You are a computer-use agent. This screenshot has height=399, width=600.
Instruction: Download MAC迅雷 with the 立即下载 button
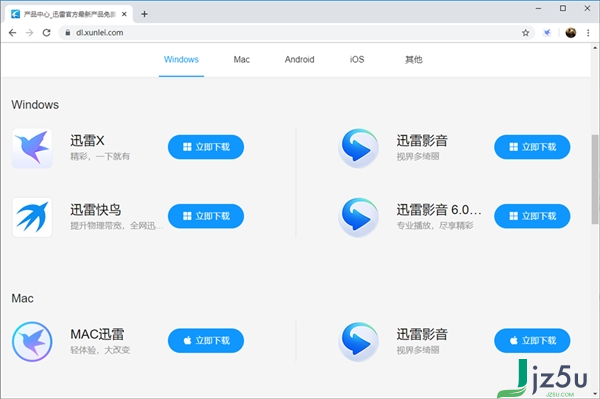coord(206,340)
